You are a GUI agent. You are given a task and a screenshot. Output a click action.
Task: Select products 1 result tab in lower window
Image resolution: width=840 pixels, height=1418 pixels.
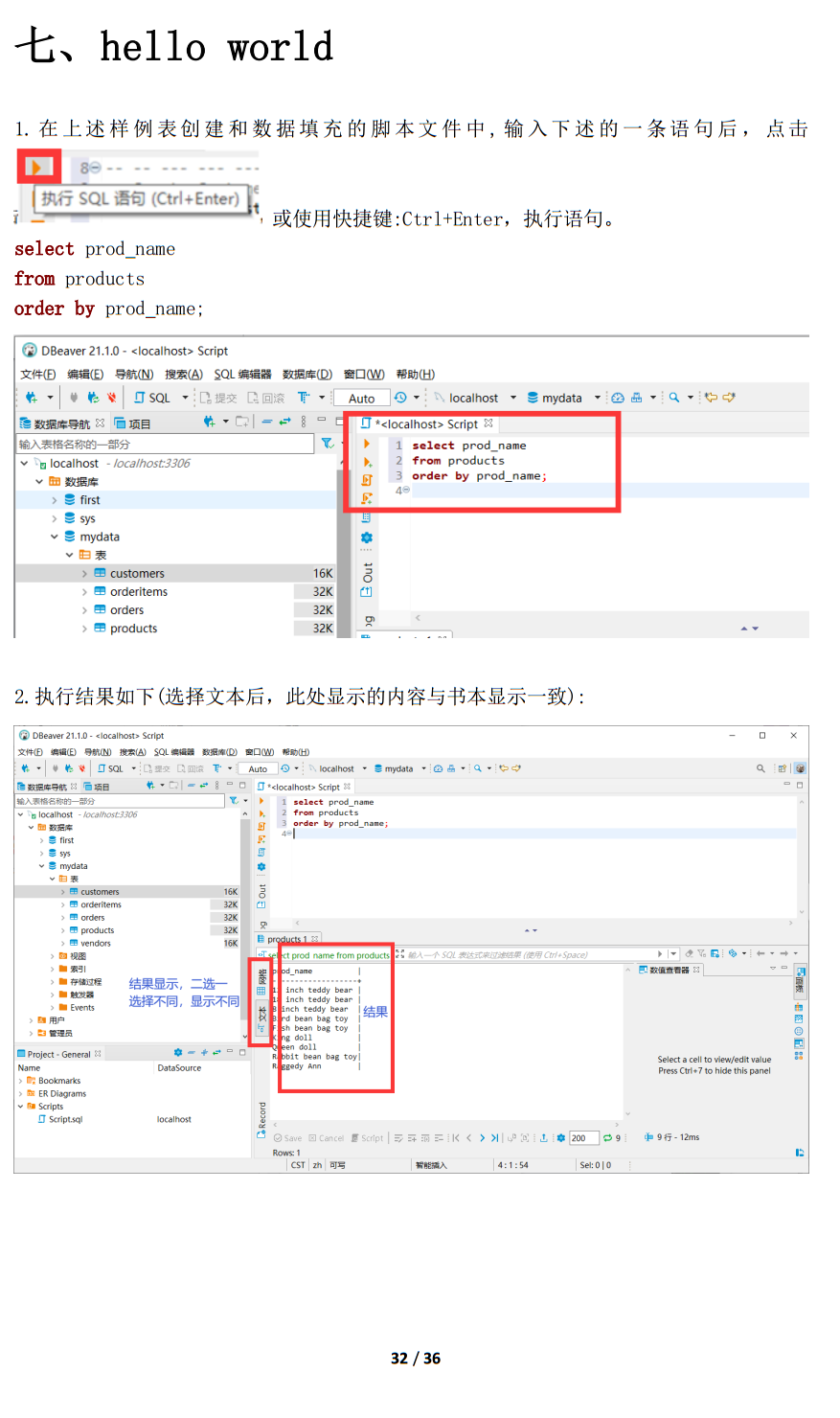click(287, 939)
